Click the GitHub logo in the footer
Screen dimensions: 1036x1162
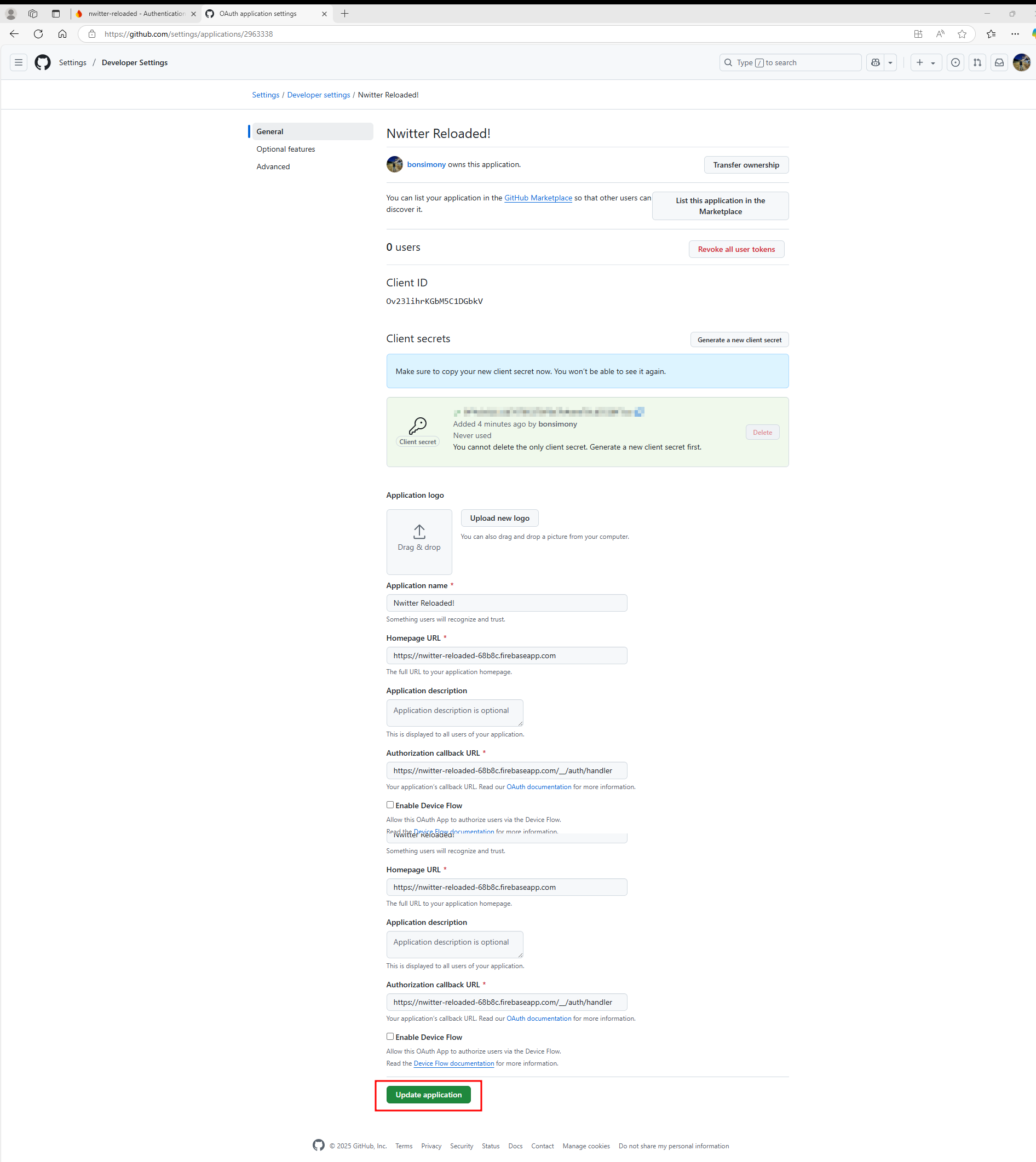pyautogui.click(x=319, y=1145)
